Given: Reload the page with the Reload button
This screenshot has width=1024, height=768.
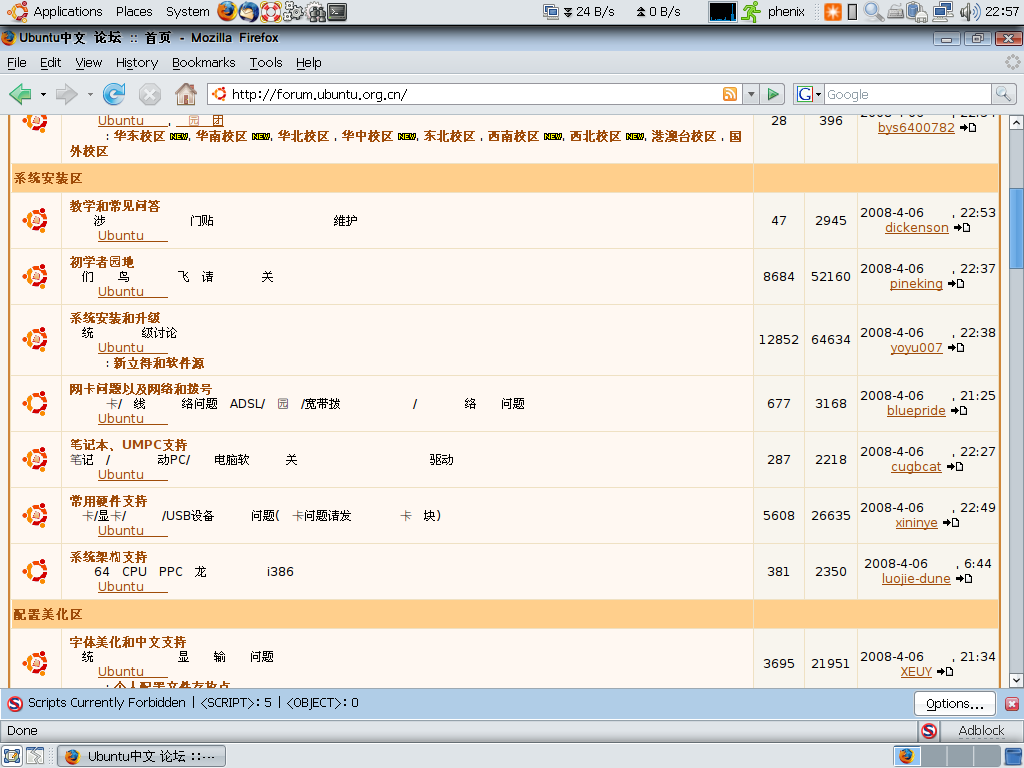Looking at the screenshot, I should point(114,94).
